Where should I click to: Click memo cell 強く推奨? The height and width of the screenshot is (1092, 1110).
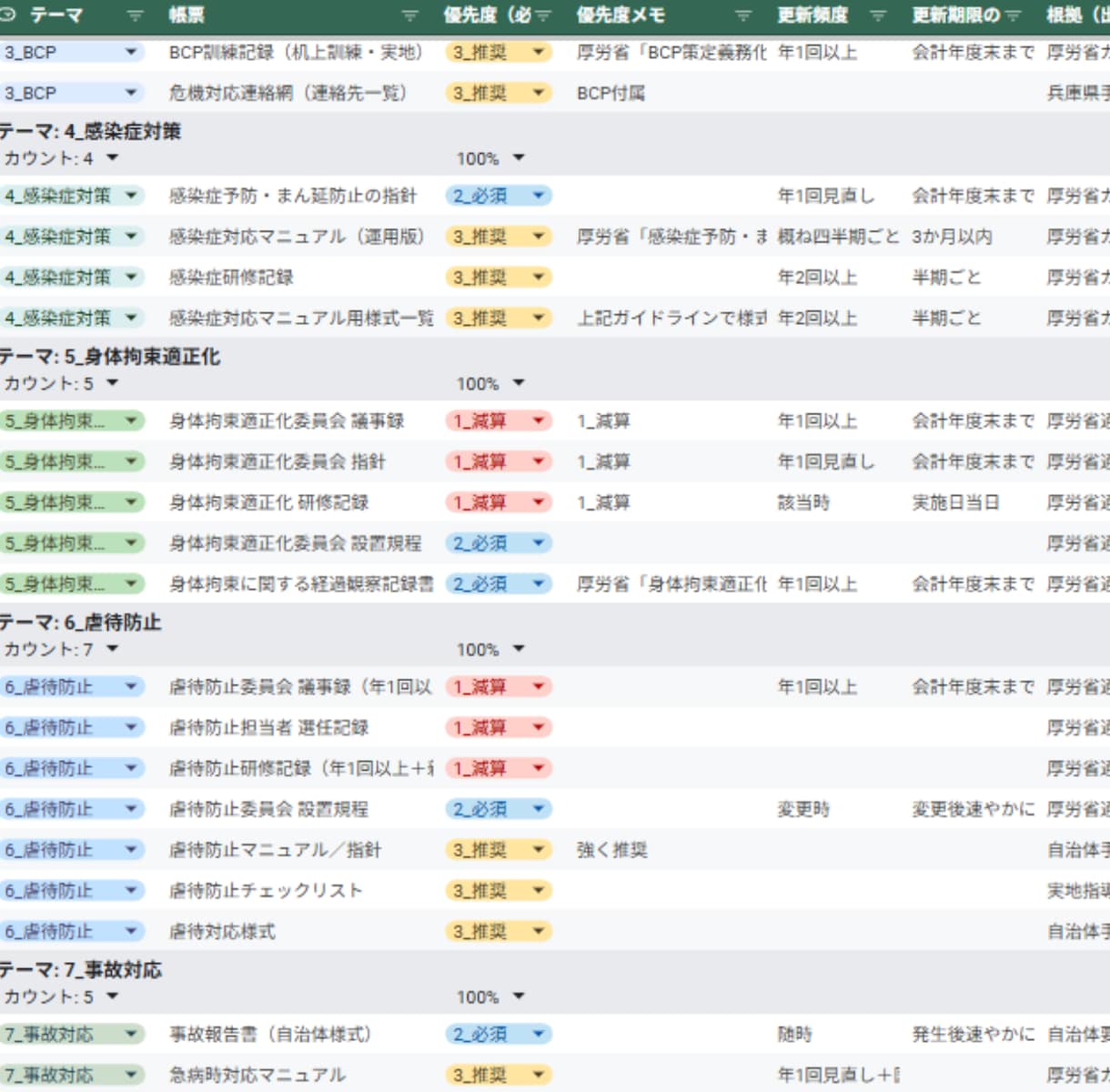pos(612,850)
